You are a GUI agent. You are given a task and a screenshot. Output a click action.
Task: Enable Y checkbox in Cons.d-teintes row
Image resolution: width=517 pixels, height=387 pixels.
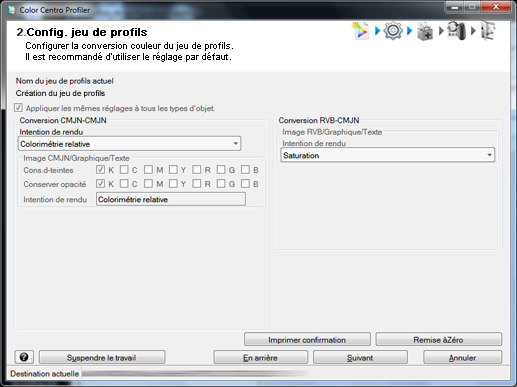pos(173,170)
